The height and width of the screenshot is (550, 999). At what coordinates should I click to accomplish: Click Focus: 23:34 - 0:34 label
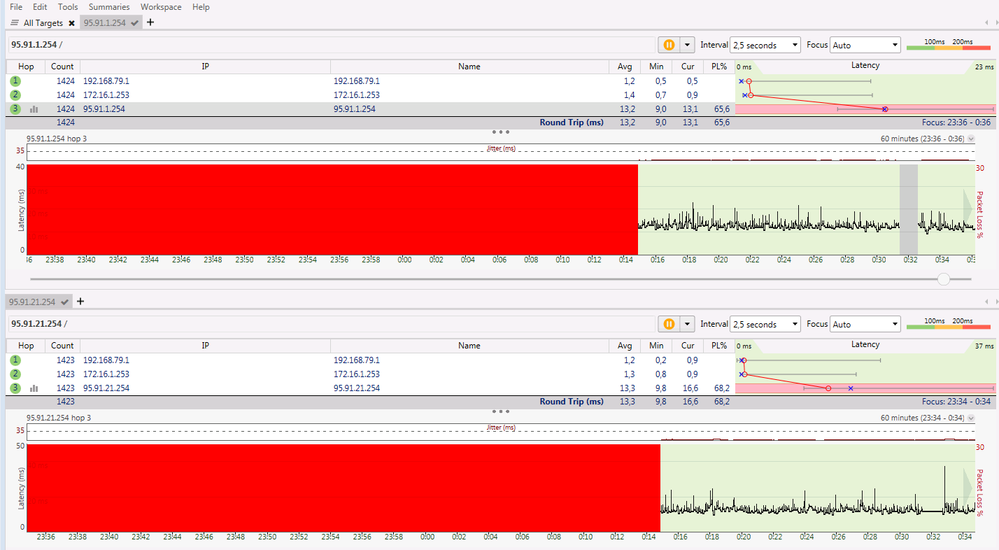click(956, 402)
